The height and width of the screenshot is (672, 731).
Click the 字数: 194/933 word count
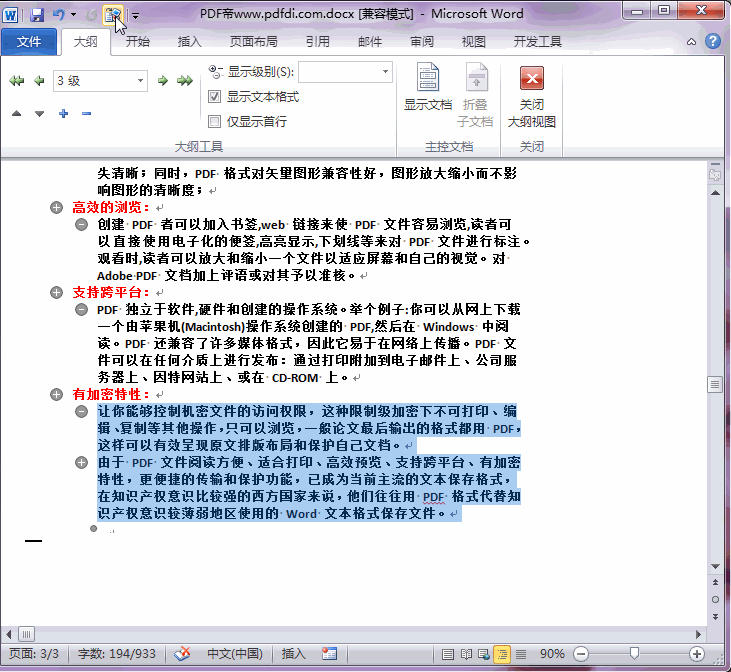point(117,654)
